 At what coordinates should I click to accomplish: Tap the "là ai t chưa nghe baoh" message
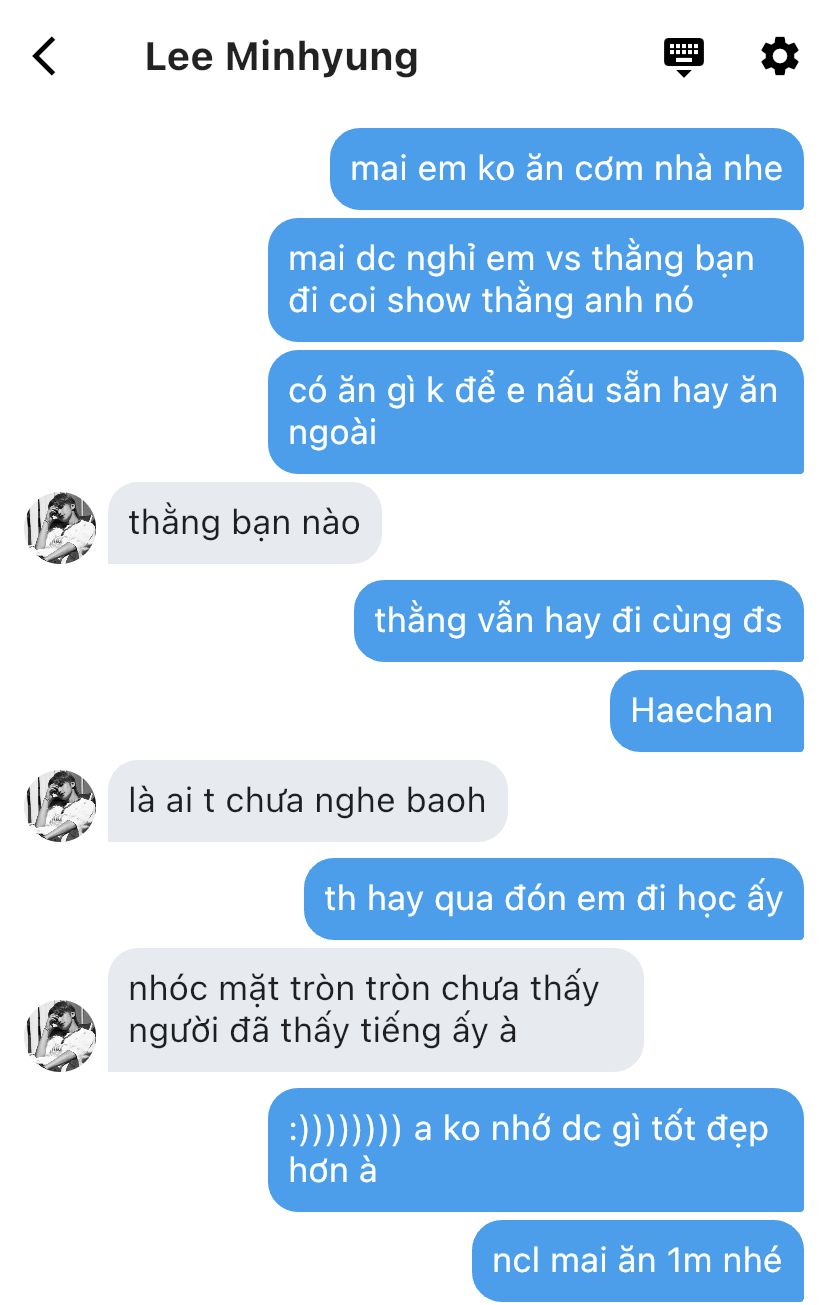click(x=308, y=801)
